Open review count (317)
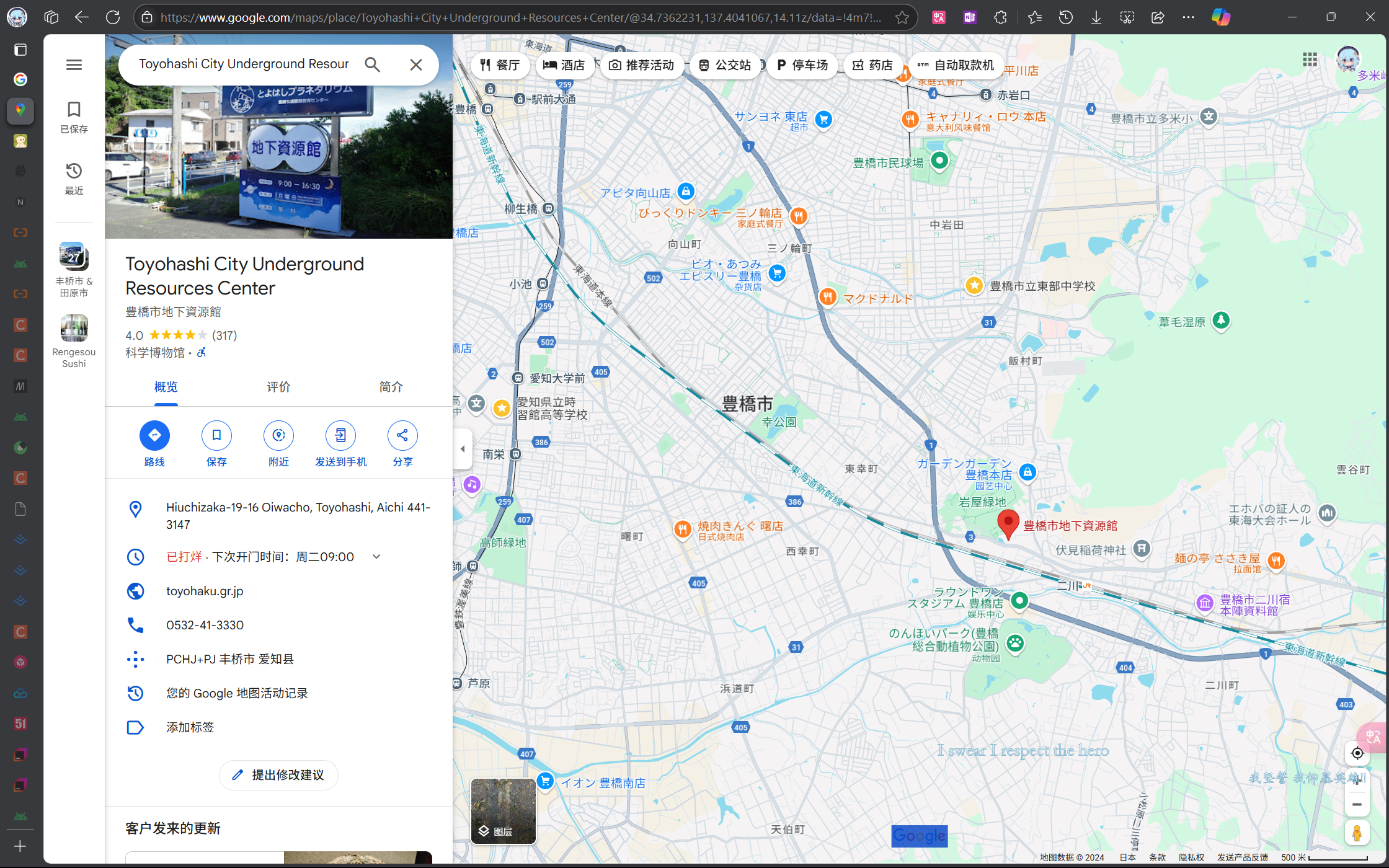Viewport: 1389px width, 868px height. click(224, 335)
